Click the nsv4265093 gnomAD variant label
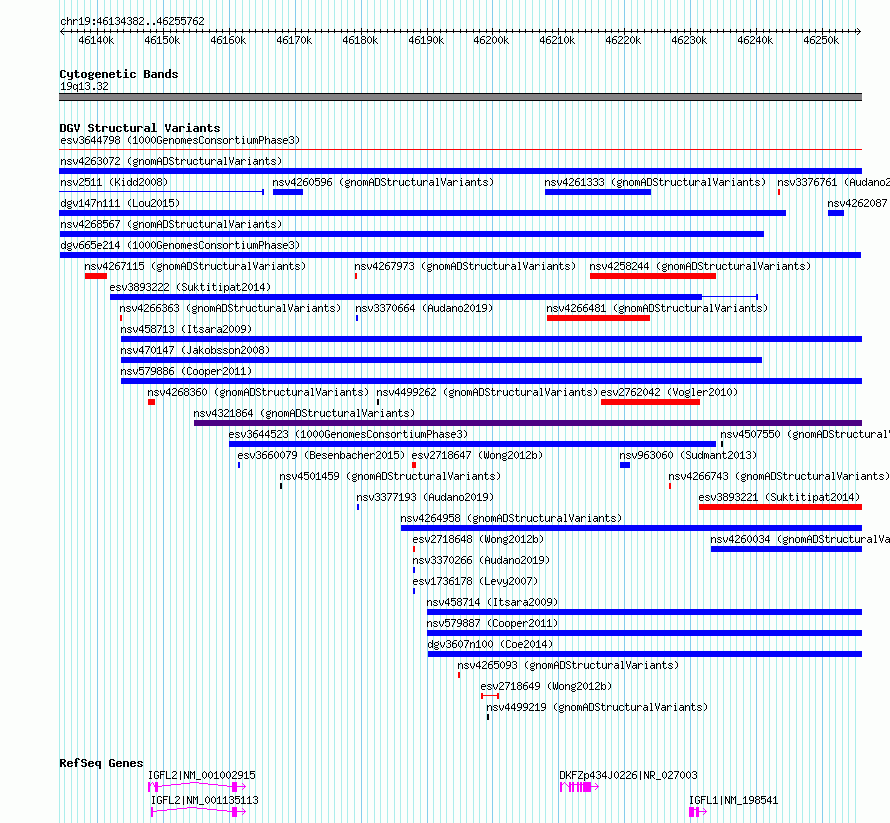Screen dimensions: 890x823 pyautogui.click(x=568, y=665)
